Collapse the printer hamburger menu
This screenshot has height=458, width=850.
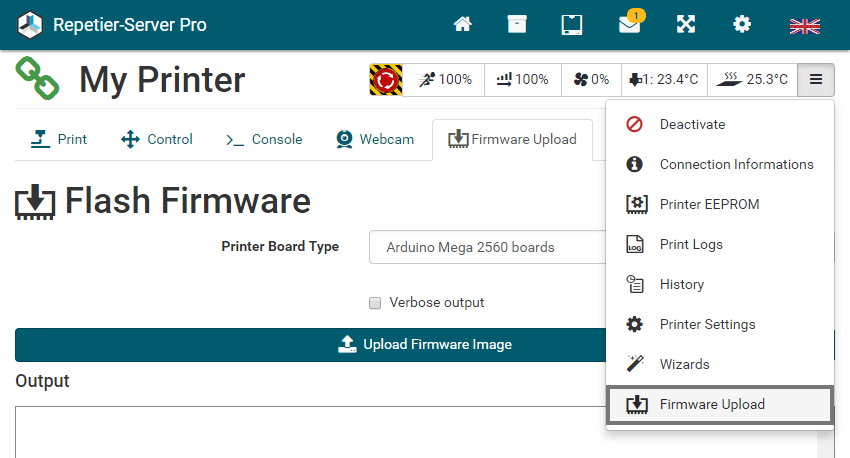(816, 80)
